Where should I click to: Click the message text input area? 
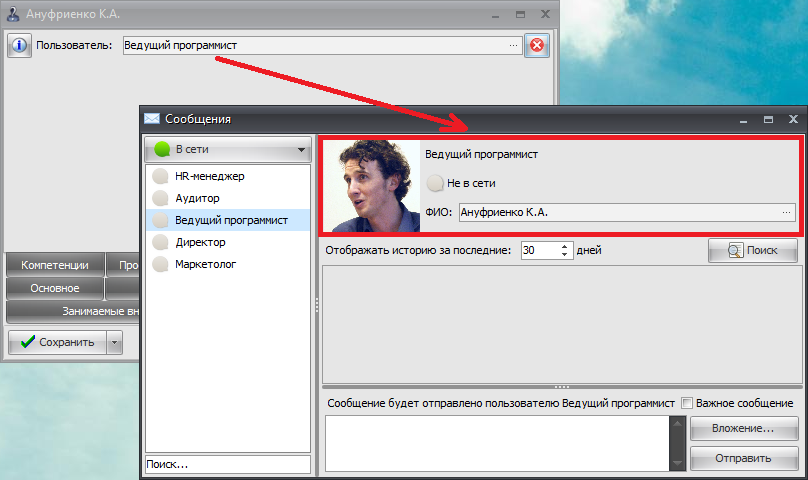[x=497, y=443]
